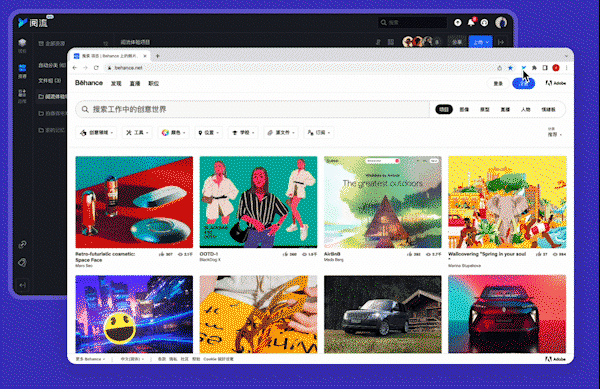The image size is (600, 389).
Task: Click the link icon in the dark sidebar
Action: coord(22,244)
